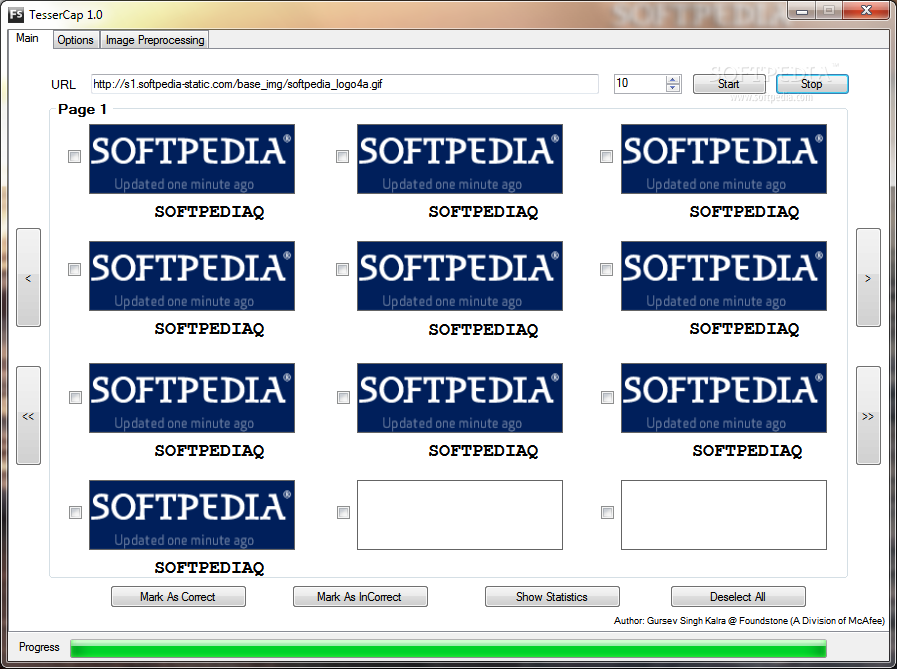The height and width of the screenshot is (669, 897).
Task: Click SOFTPEDIAQ result under third row, right image
Action: [747, 451]
